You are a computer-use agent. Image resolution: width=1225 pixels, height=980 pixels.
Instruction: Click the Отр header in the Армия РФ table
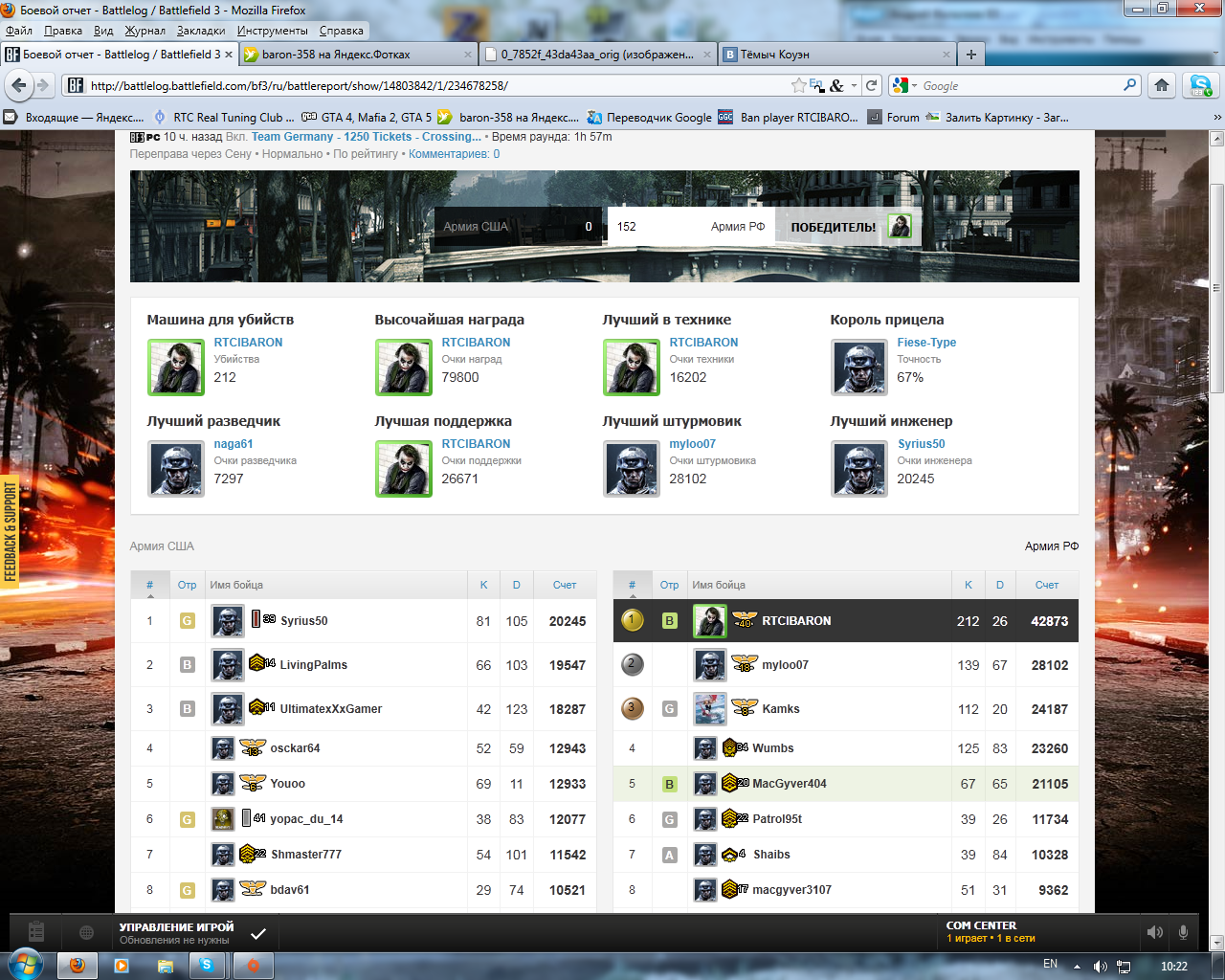click(669, 585)
